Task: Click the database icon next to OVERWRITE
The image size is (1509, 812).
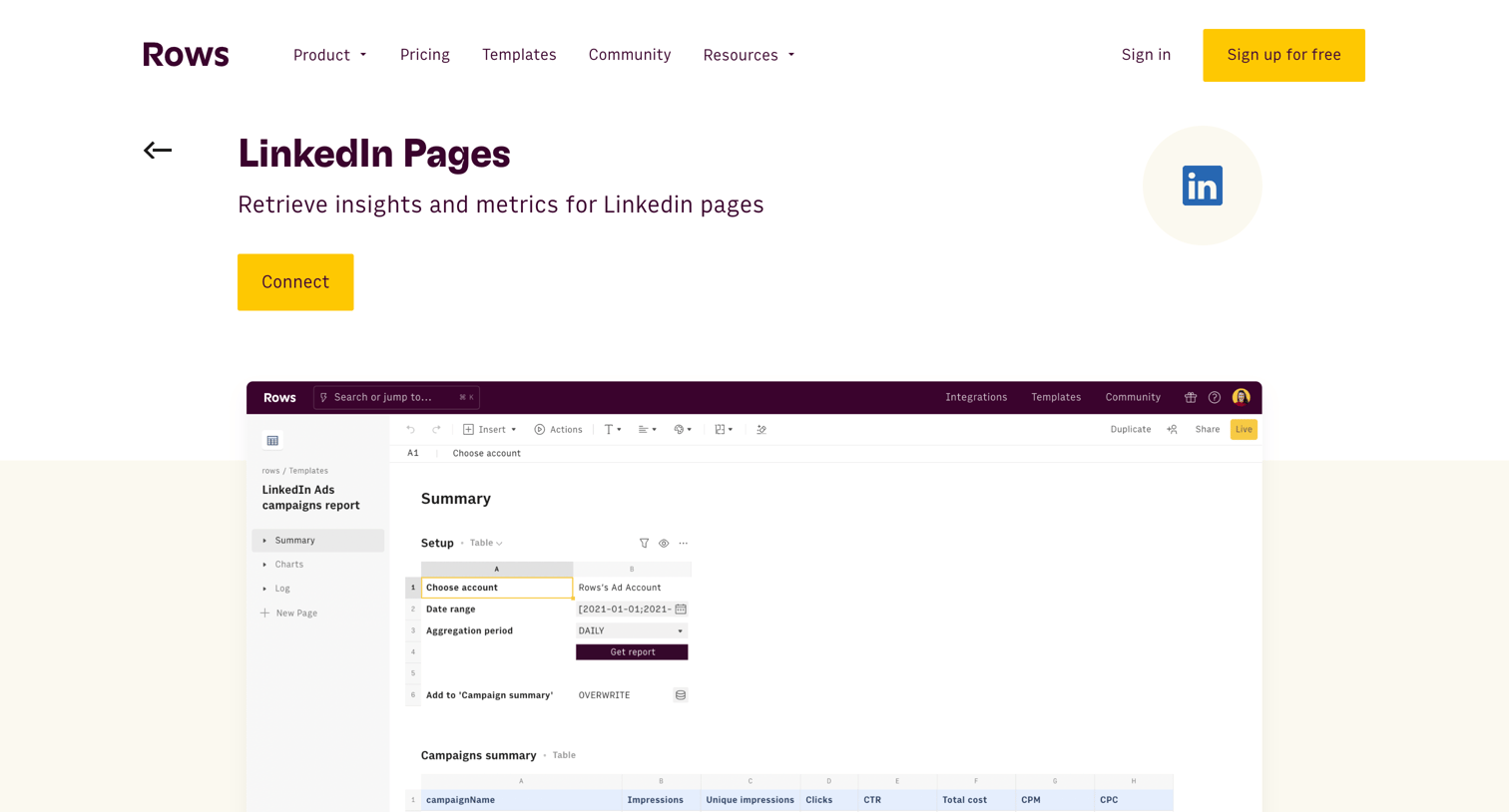Action: 681,695
